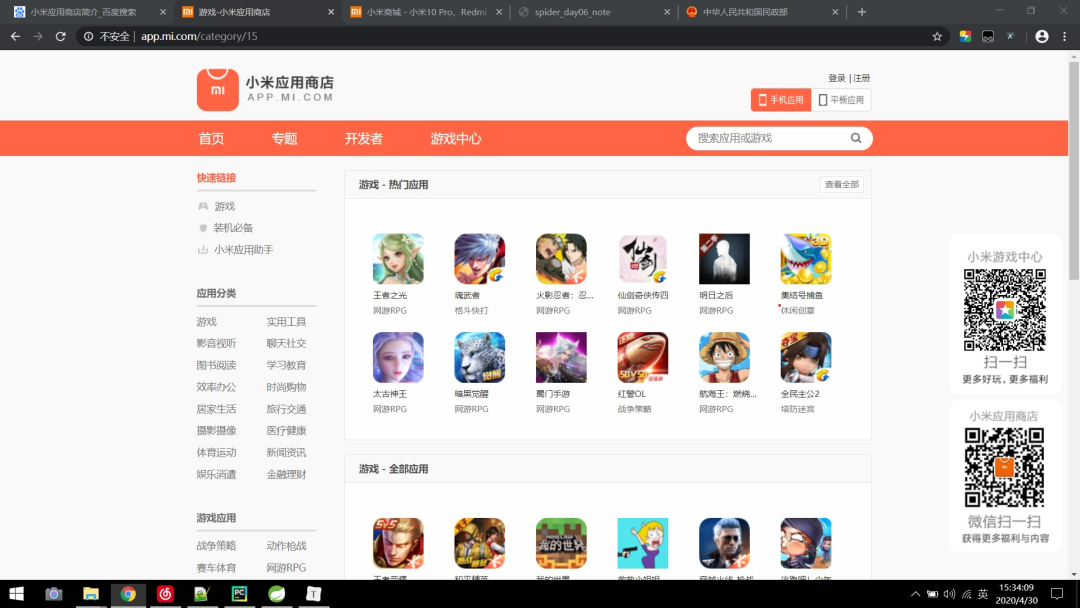Select 金融理财 category
1080x608 pixels.
pyautogui.click(x=286, y=474)
